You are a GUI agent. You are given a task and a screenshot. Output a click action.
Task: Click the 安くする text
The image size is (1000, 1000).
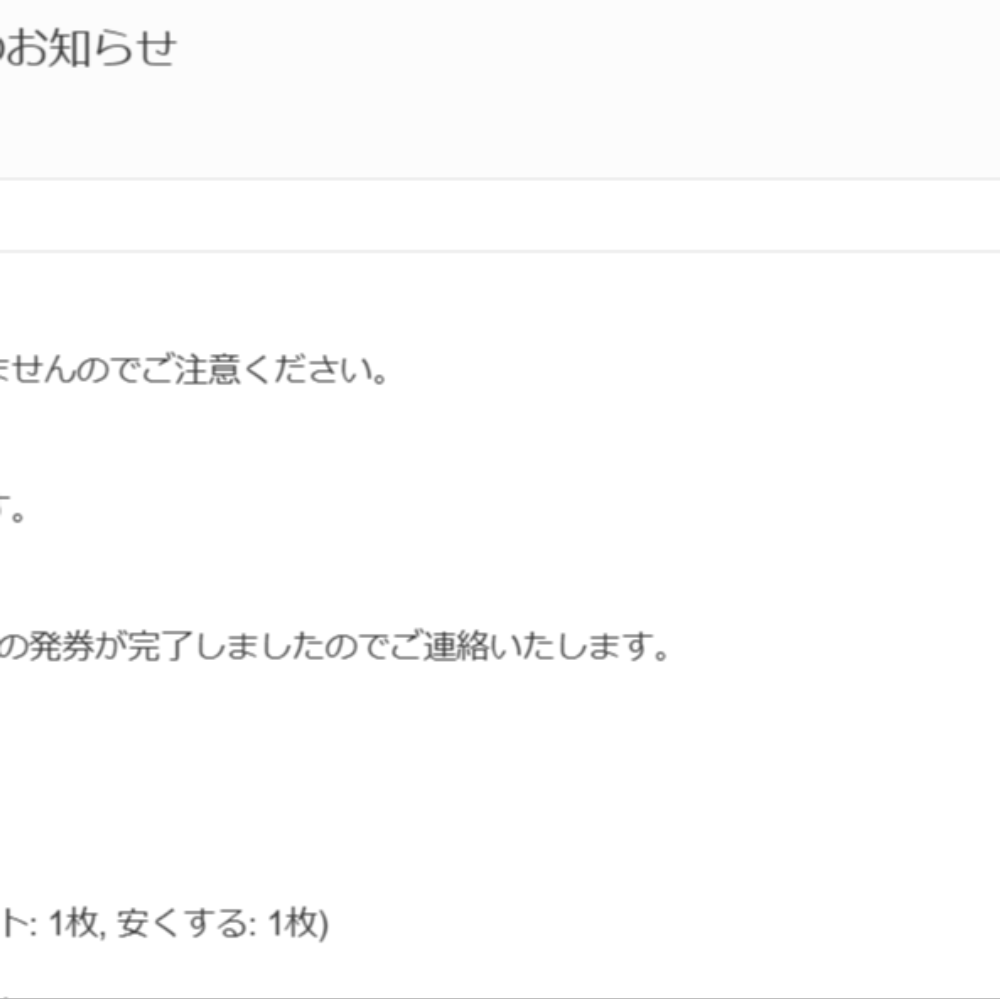click(181, 923)
